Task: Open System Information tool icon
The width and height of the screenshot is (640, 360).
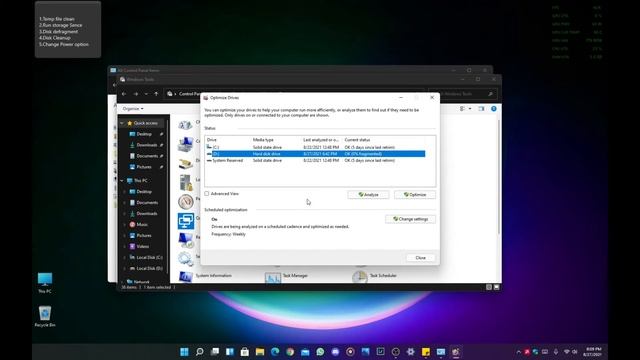Action: point(186,276)
